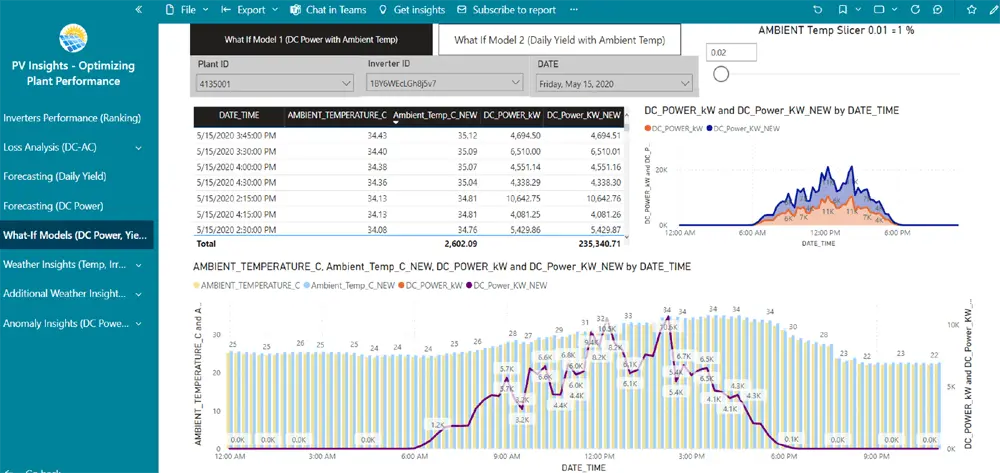Select What If Model 1 button
This screenshot has height=473, width=1000.
[312, 40]
